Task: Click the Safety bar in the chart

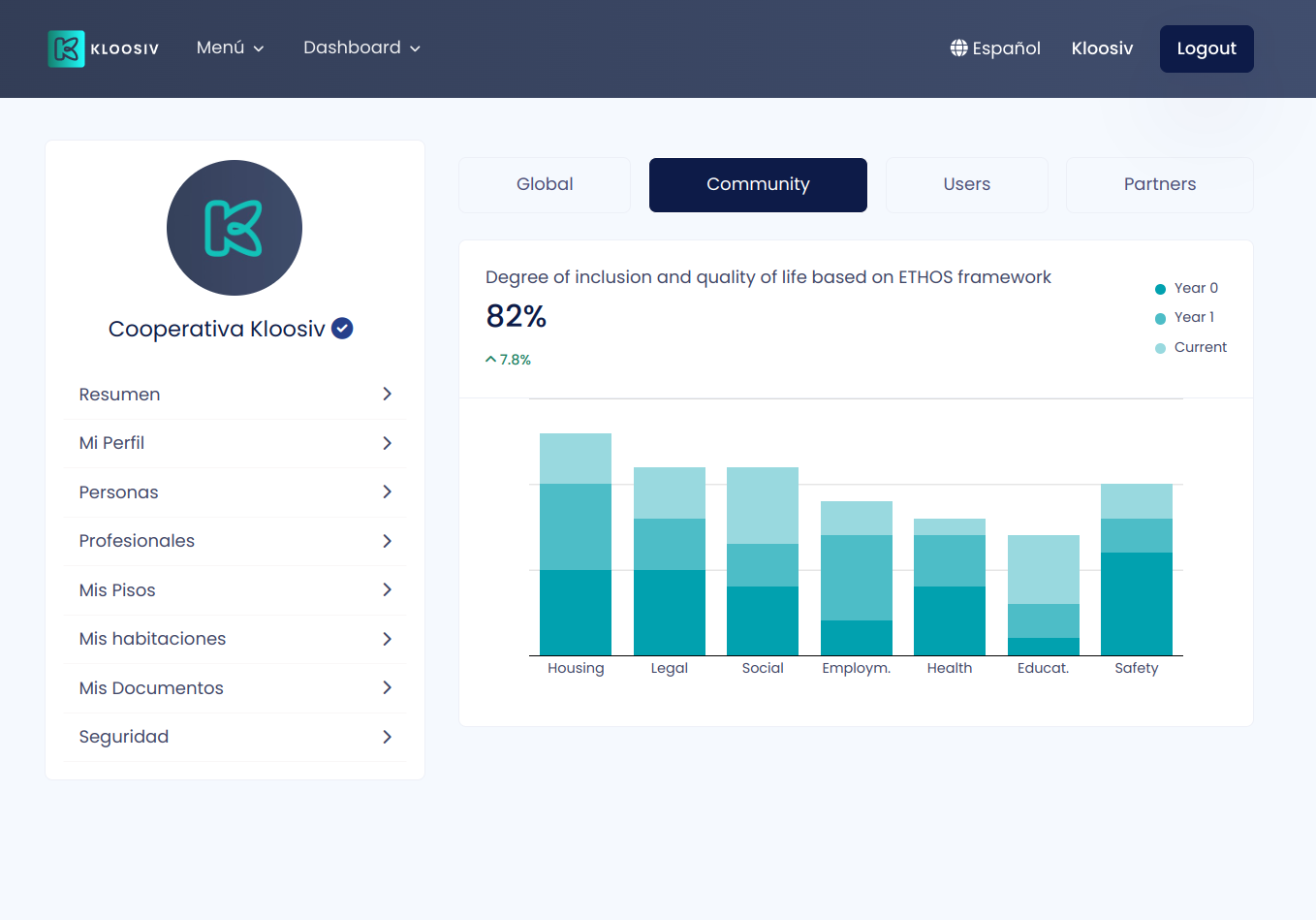Action: click(1137, 569)
